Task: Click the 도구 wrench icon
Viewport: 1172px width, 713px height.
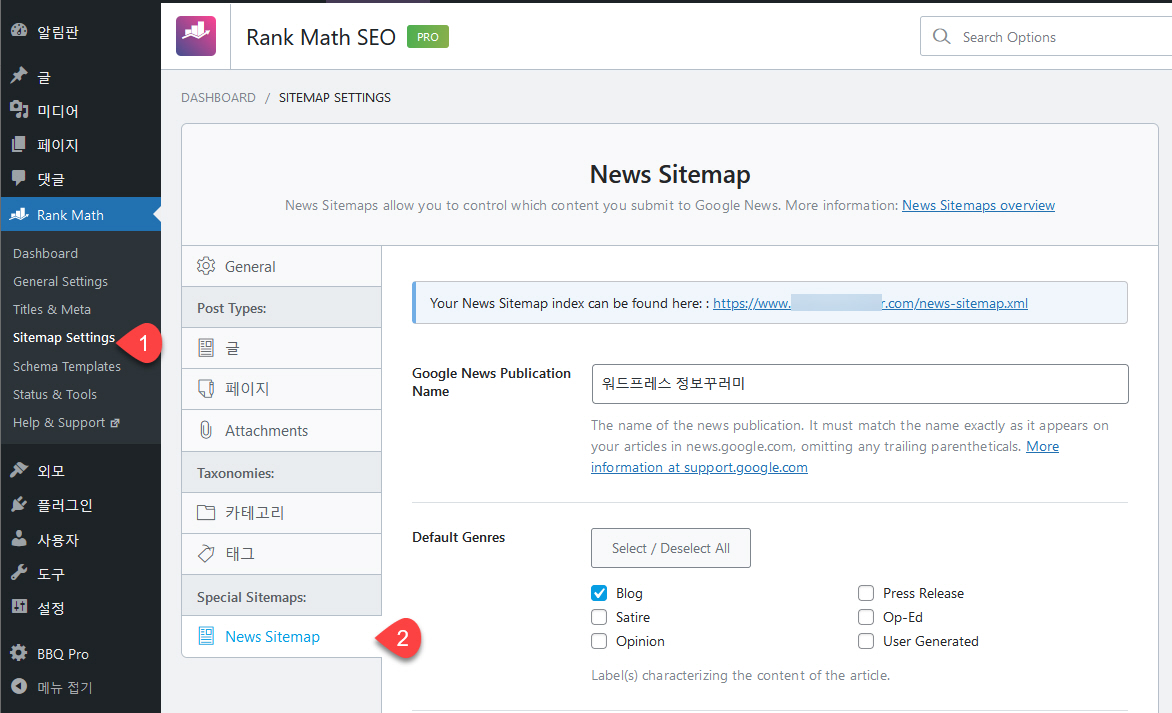Action: pos(19,573)
